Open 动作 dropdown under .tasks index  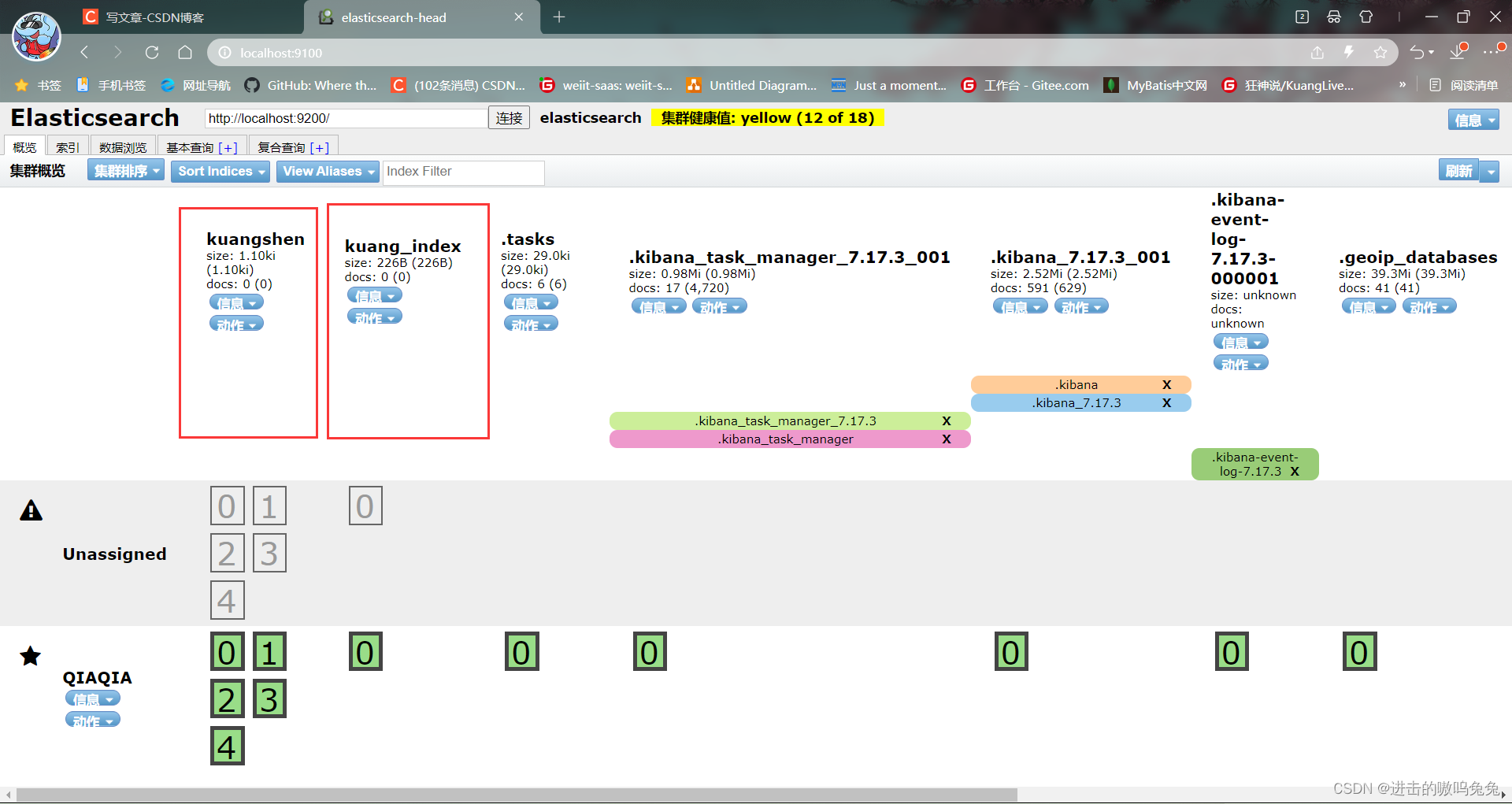coord(531,324)
